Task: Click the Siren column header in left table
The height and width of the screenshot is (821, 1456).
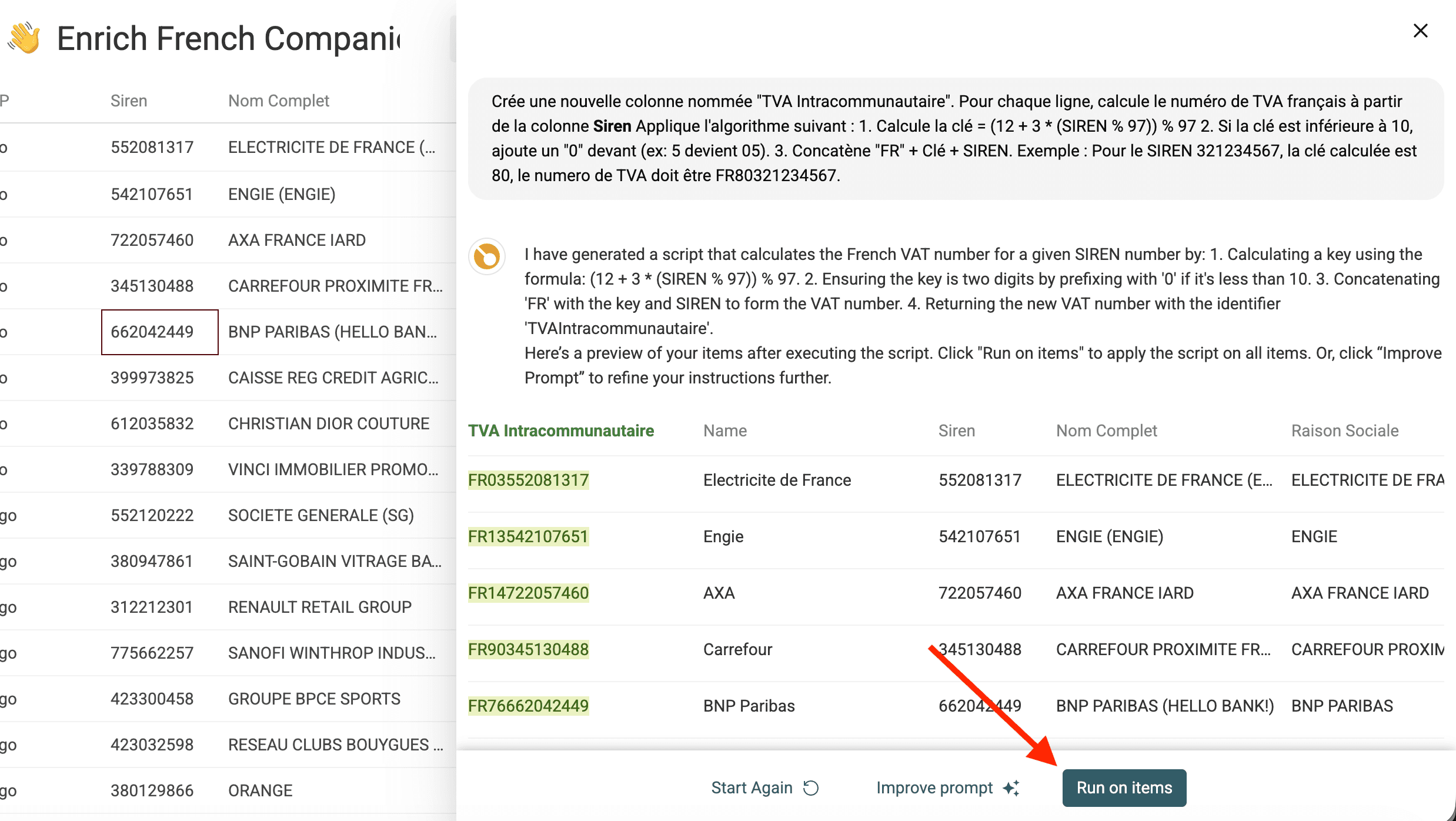Action: (129, 101)
